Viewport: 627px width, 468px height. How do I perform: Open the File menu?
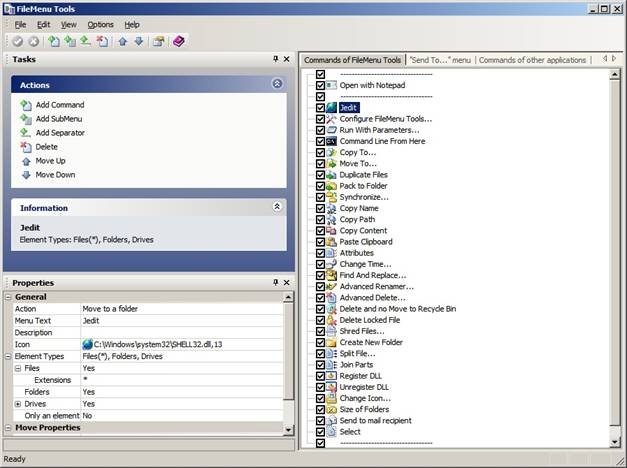click(20, 25)
